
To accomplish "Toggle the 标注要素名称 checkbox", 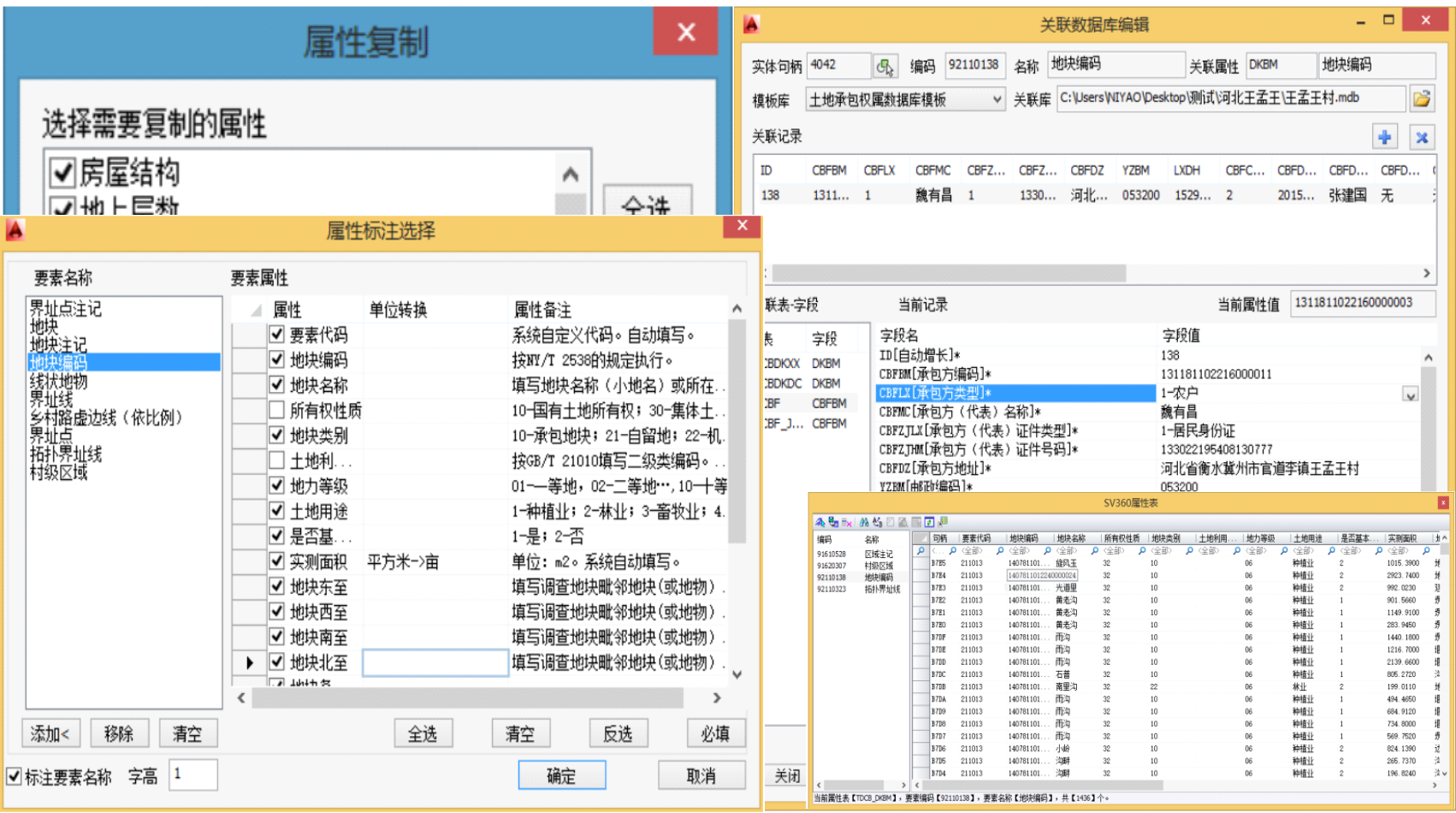I will pyautogui.click(x=15, y=776).
